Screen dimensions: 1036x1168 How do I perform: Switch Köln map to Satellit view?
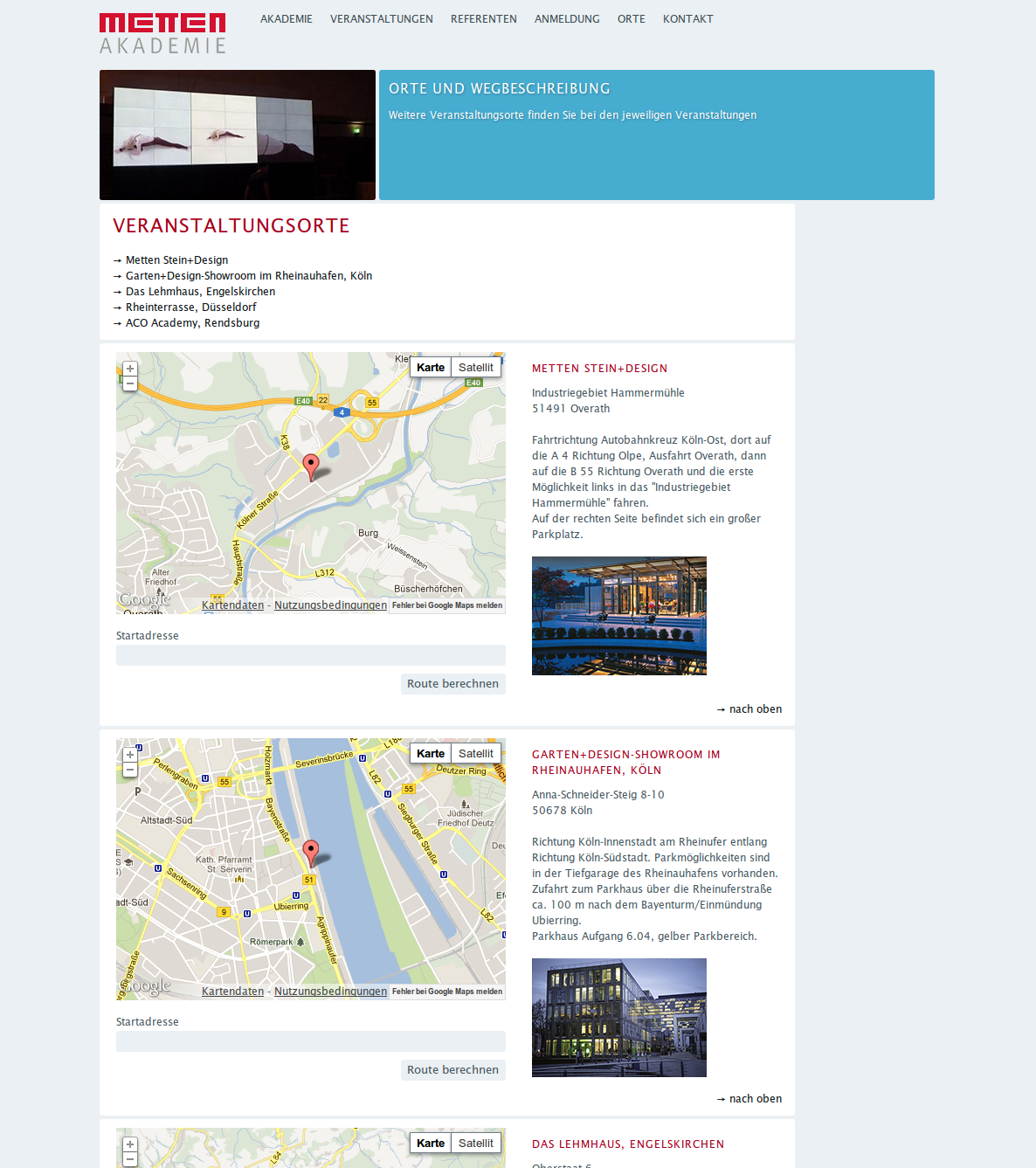coord(476,754)
